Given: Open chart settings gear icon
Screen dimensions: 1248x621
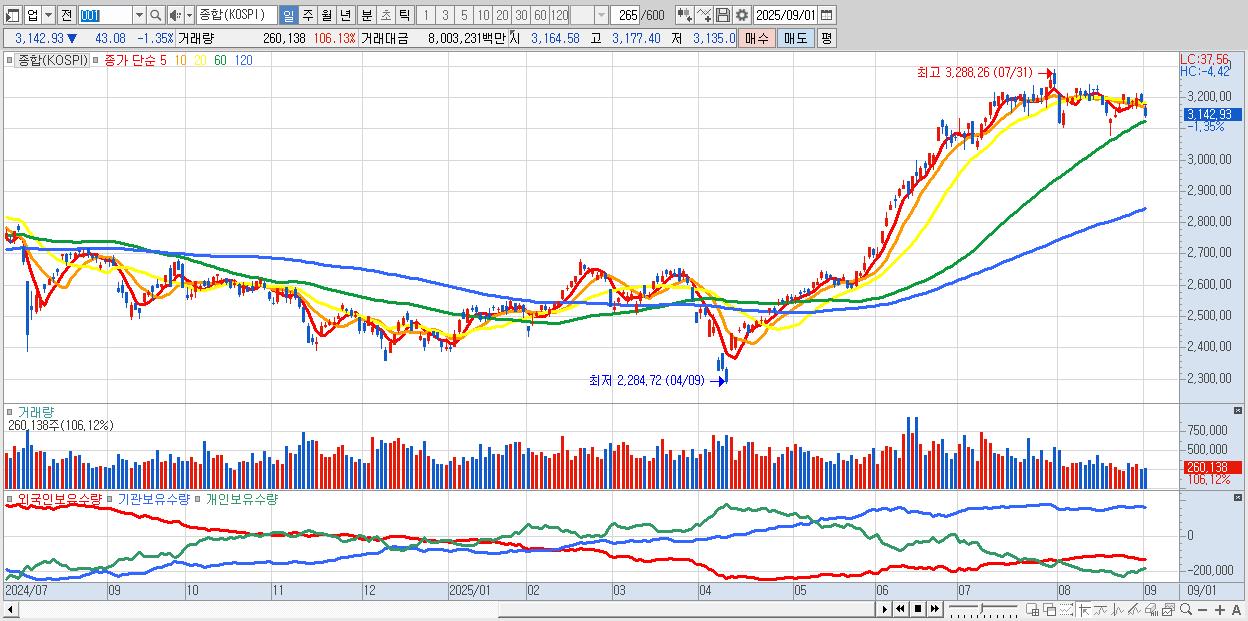Looking at the screenshot, I should (741, 15).
